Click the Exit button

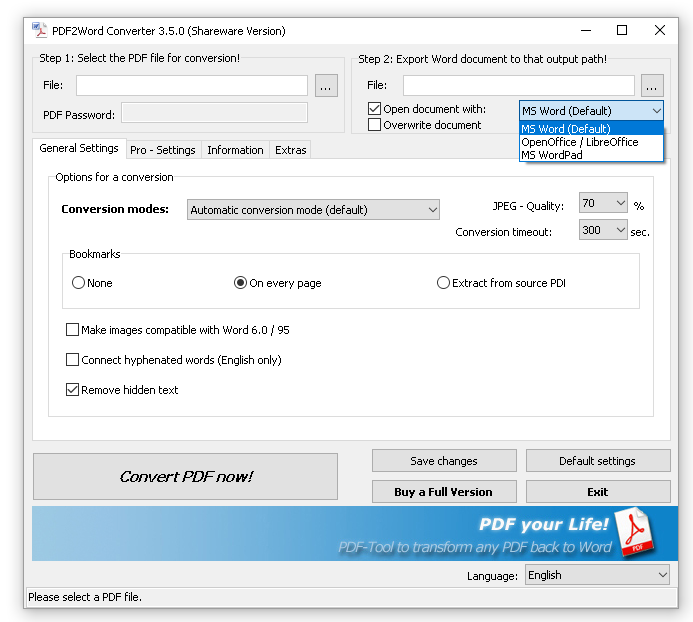tap(598, 492)
